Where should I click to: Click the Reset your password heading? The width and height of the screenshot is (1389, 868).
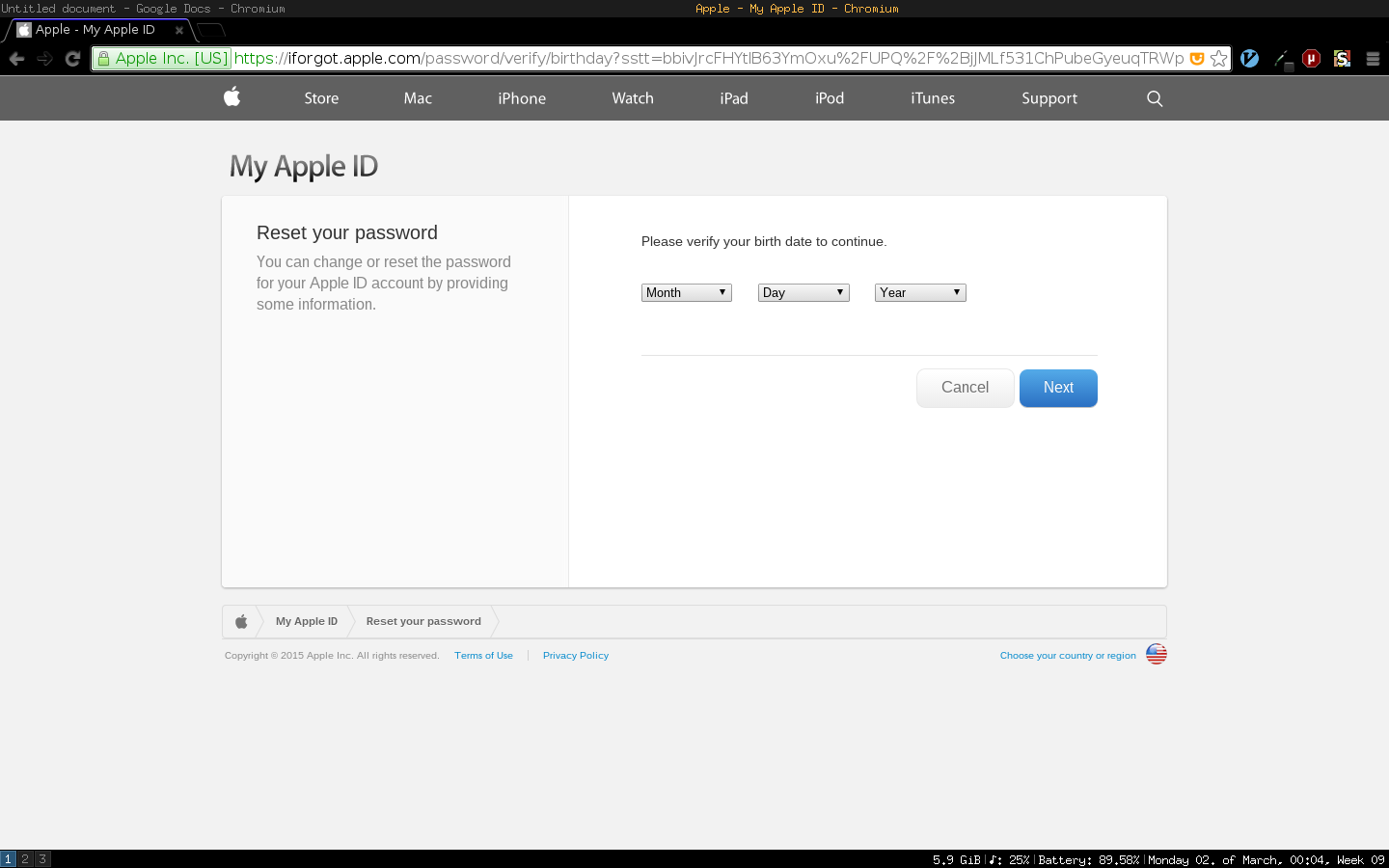[347, 232]
